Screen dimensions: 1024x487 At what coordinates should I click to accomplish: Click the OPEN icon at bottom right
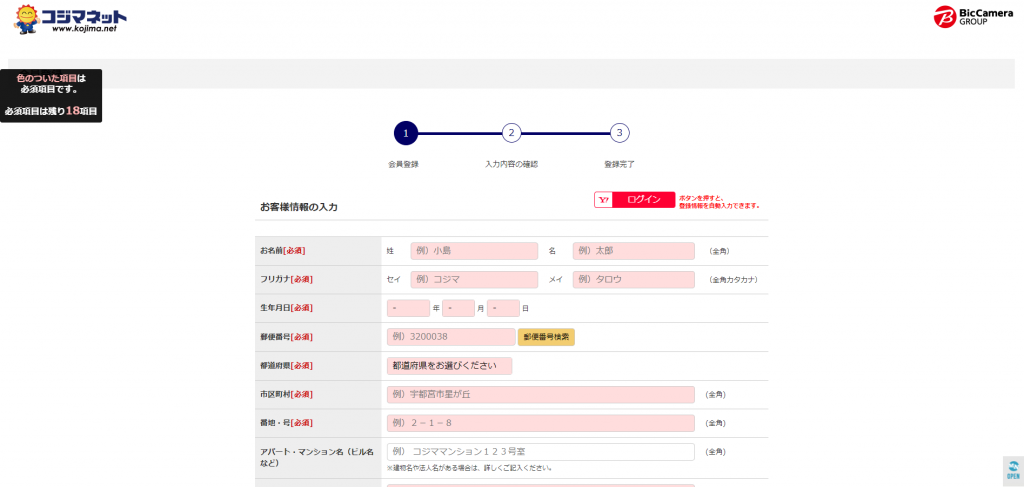[x=1012, y=470]
